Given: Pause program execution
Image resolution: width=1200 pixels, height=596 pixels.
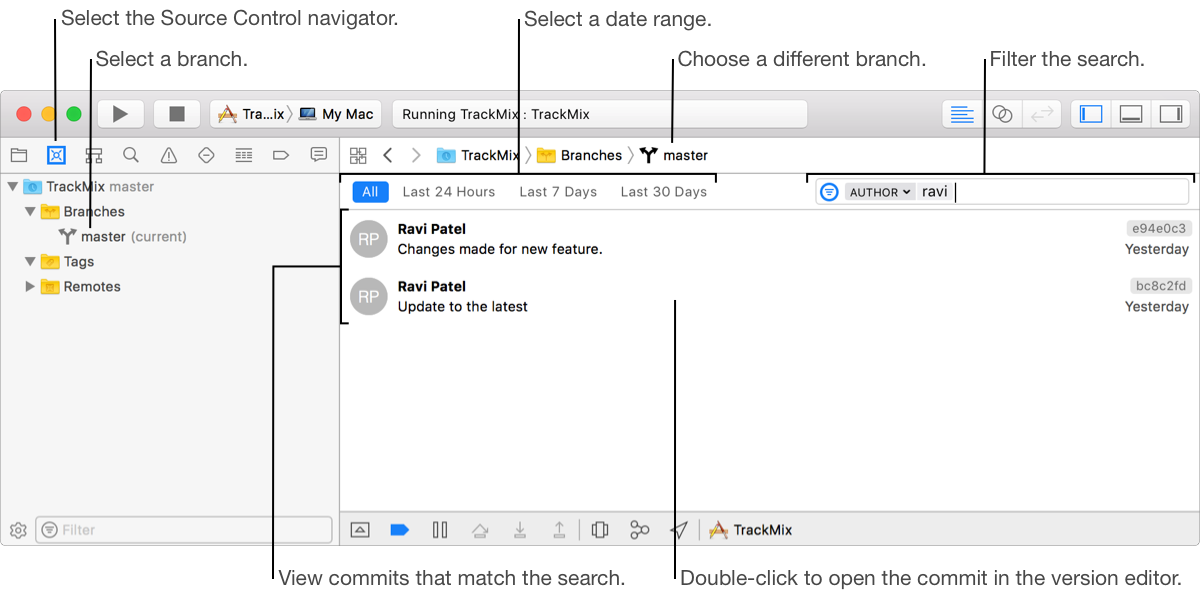Looking at the screenshot, I should [440, 530].
